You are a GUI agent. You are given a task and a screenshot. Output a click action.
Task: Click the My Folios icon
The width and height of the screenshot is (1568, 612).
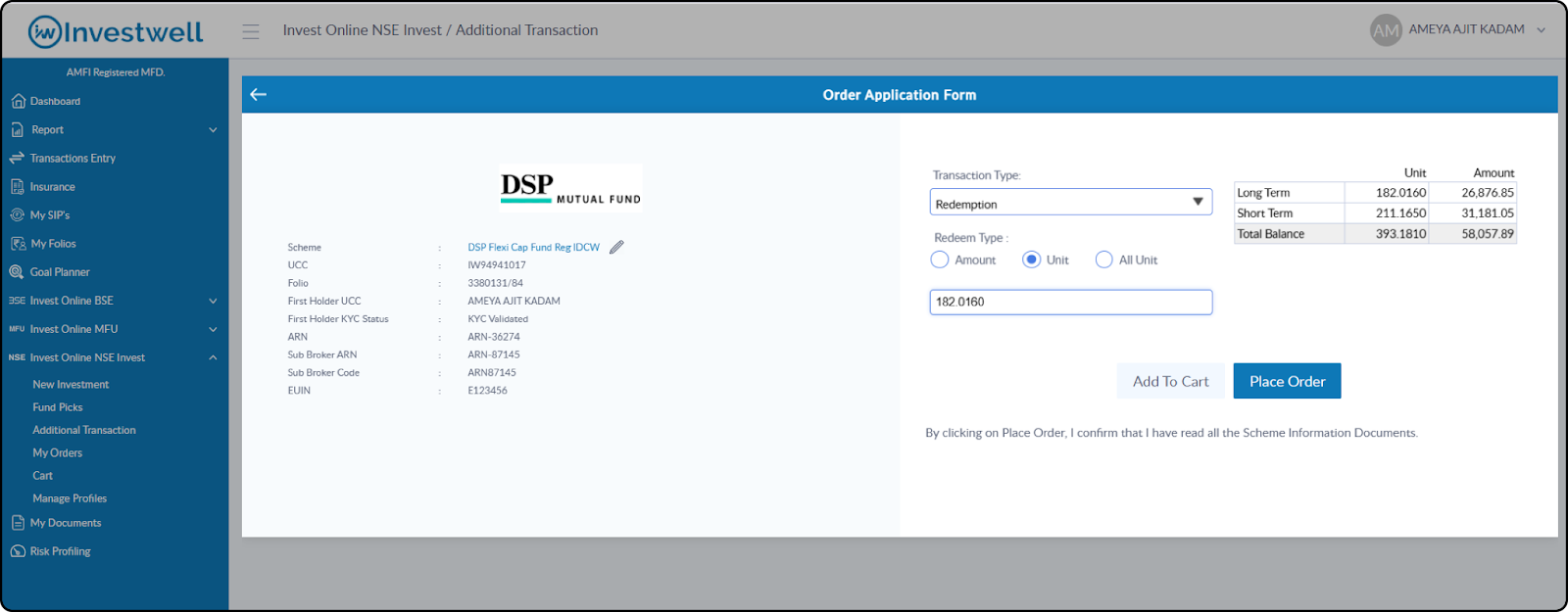[18, 243]
